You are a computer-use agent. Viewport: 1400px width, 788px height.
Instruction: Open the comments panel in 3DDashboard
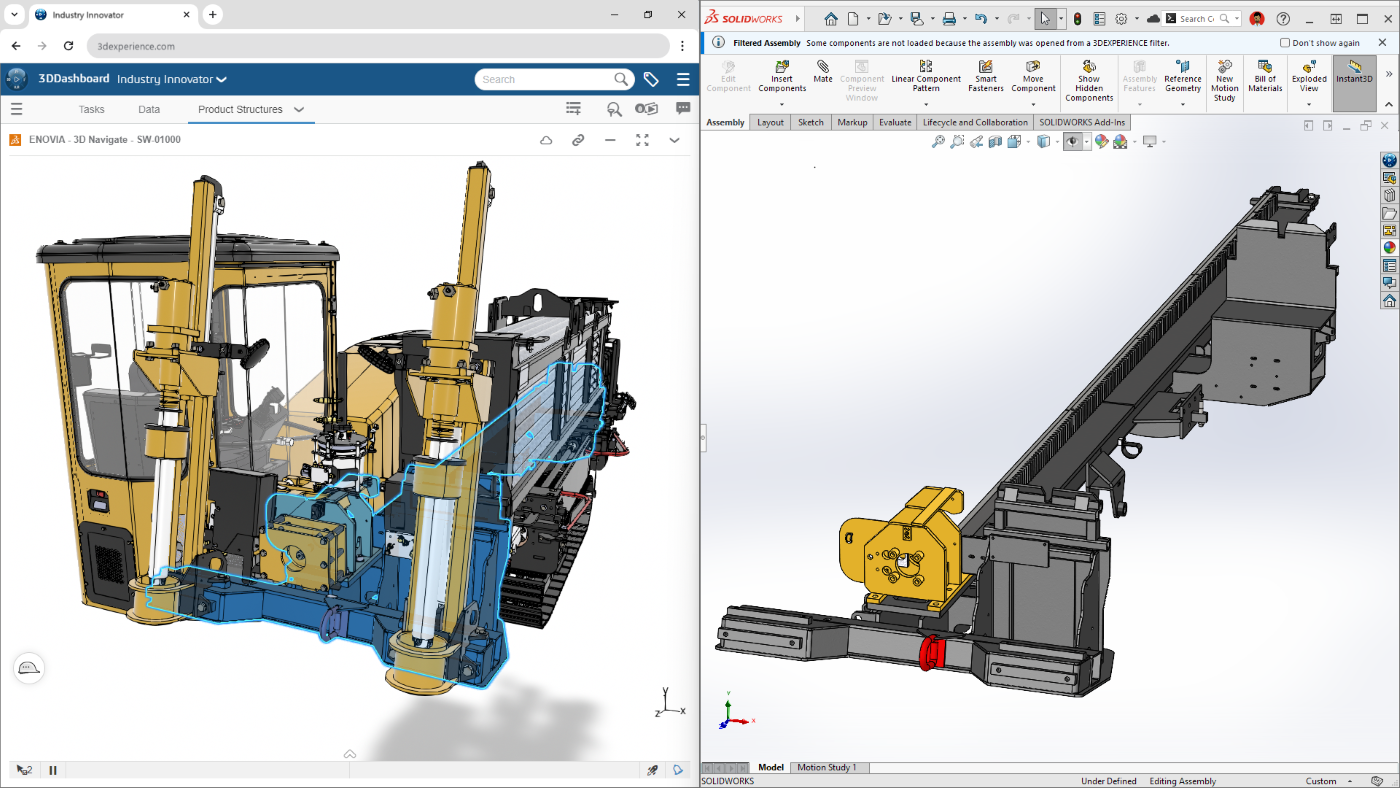click(x=683, y=109)
